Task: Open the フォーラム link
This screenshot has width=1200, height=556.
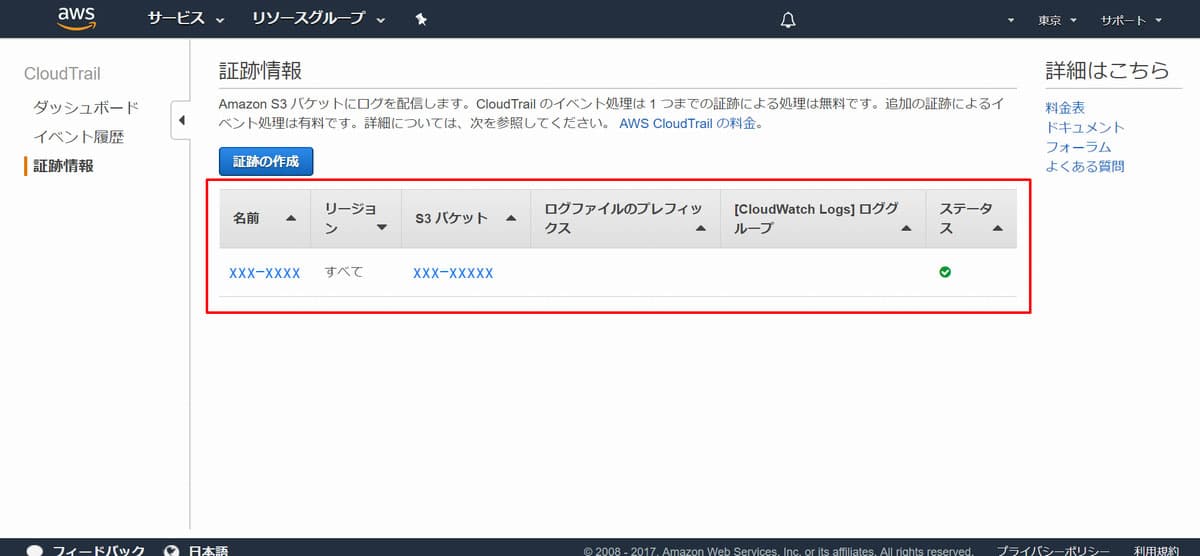Action: (1078, 147)
